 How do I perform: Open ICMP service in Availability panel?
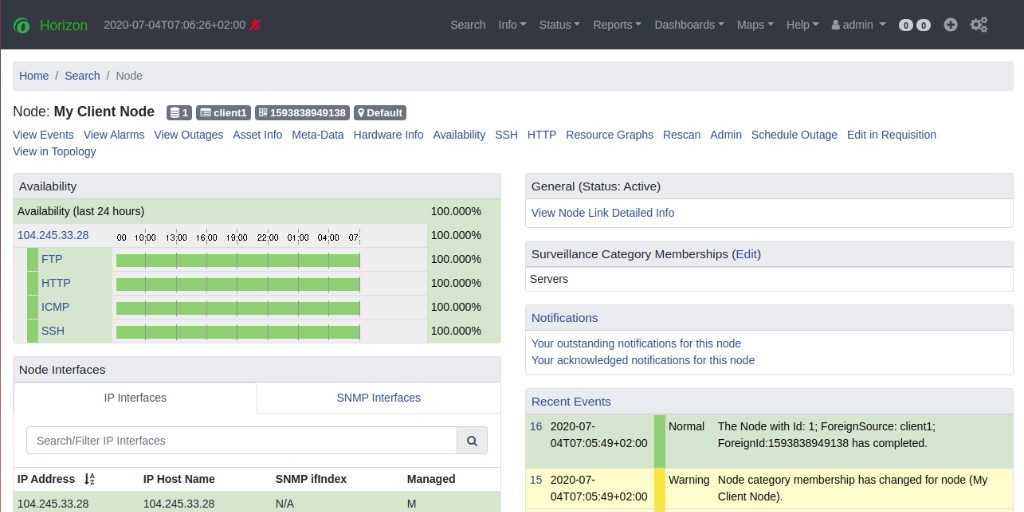[55, 307]
